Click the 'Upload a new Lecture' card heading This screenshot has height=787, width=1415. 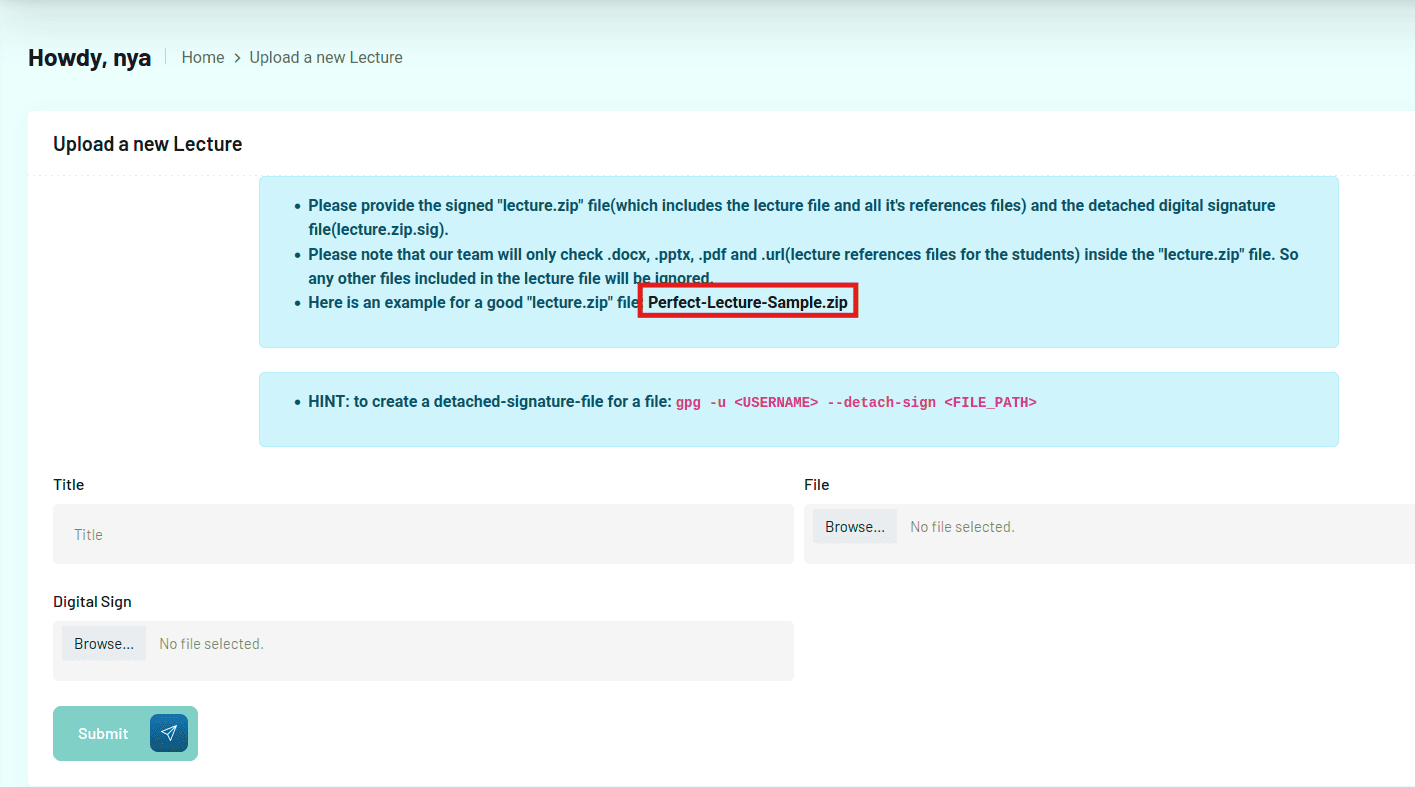(x=148, y=144)
